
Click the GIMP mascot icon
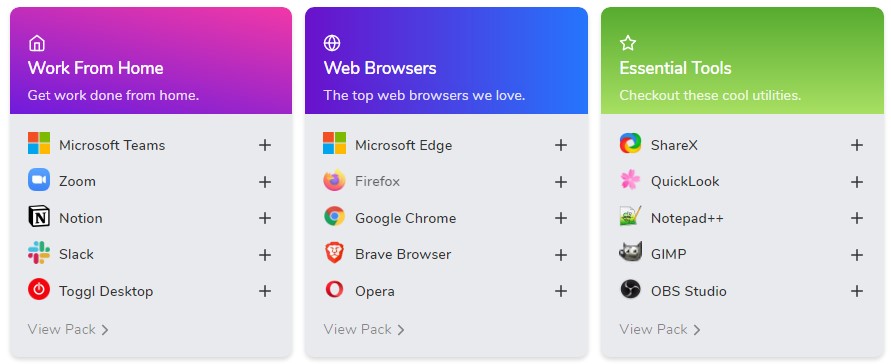pyautogui.click(x=630, y=252)
